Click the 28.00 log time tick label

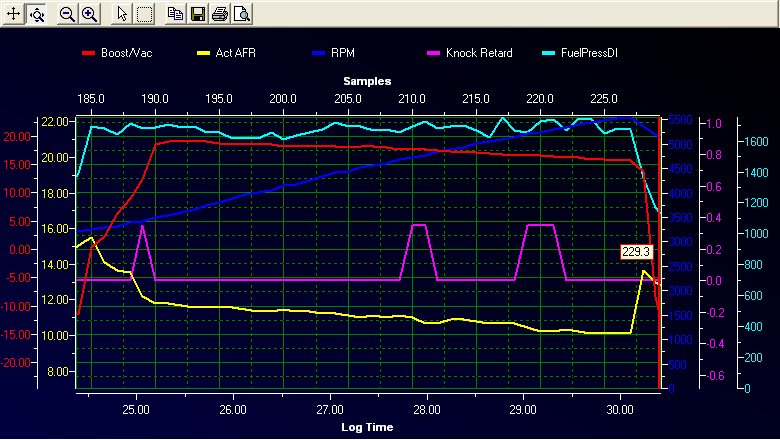click(x=426, y=409)
